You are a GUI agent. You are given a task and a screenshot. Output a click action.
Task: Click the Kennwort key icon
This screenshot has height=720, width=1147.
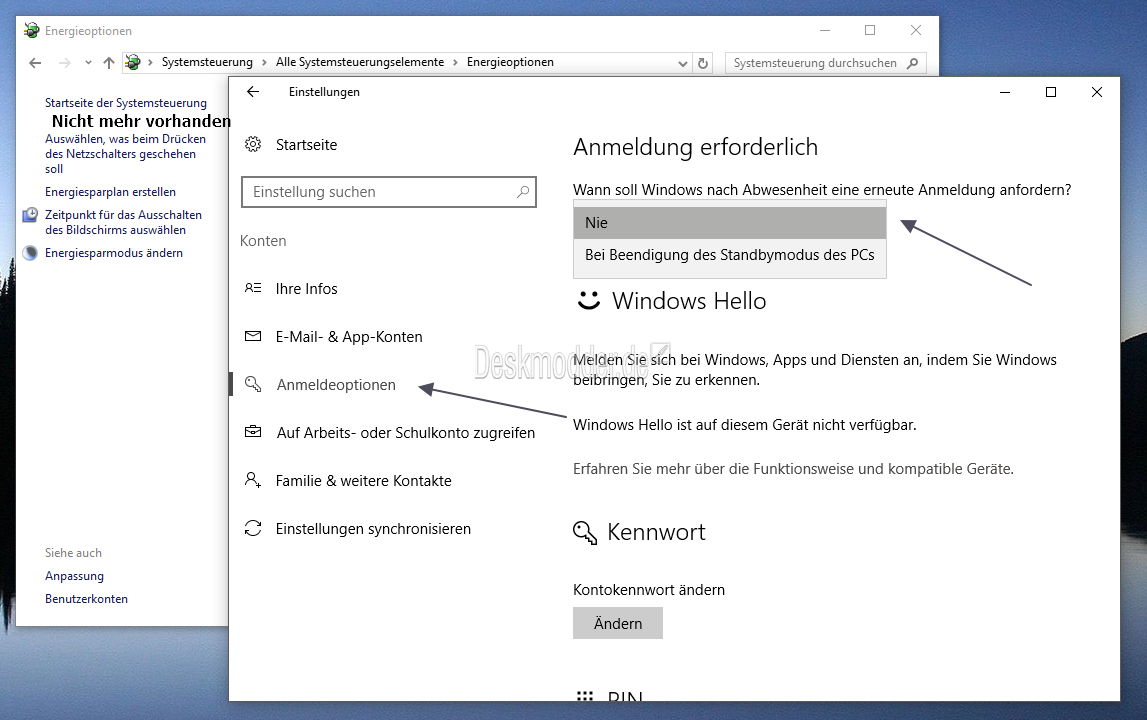pos(585,533)
